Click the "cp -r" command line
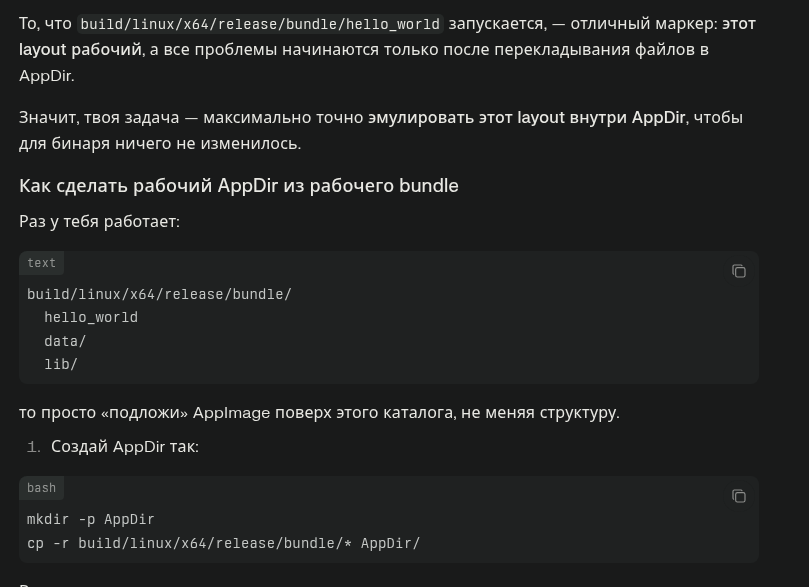The height and width of the screenshot is (587, 809). point(223,543)
